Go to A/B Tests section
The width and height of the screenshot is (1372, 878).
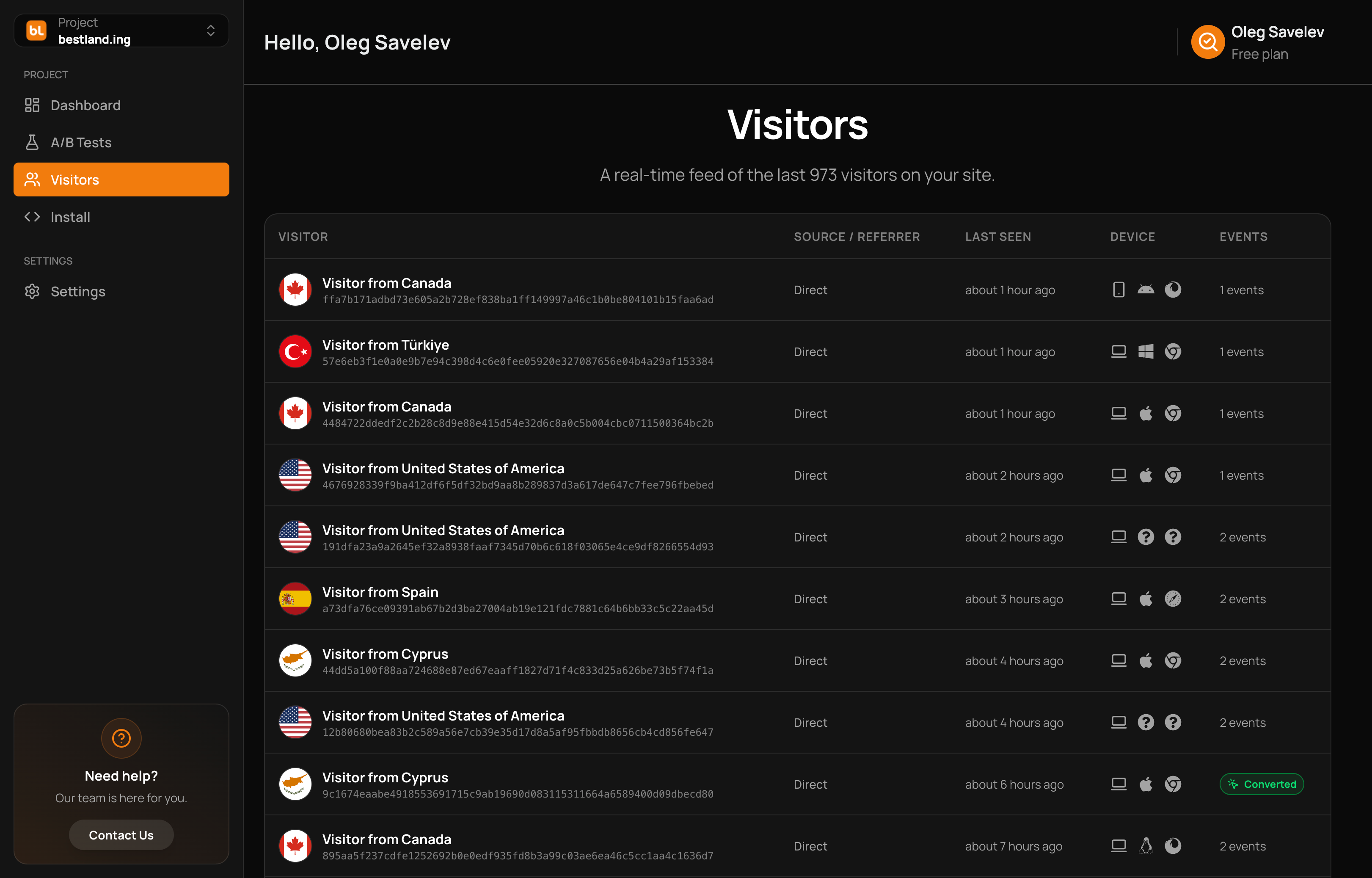click(81, 143)
